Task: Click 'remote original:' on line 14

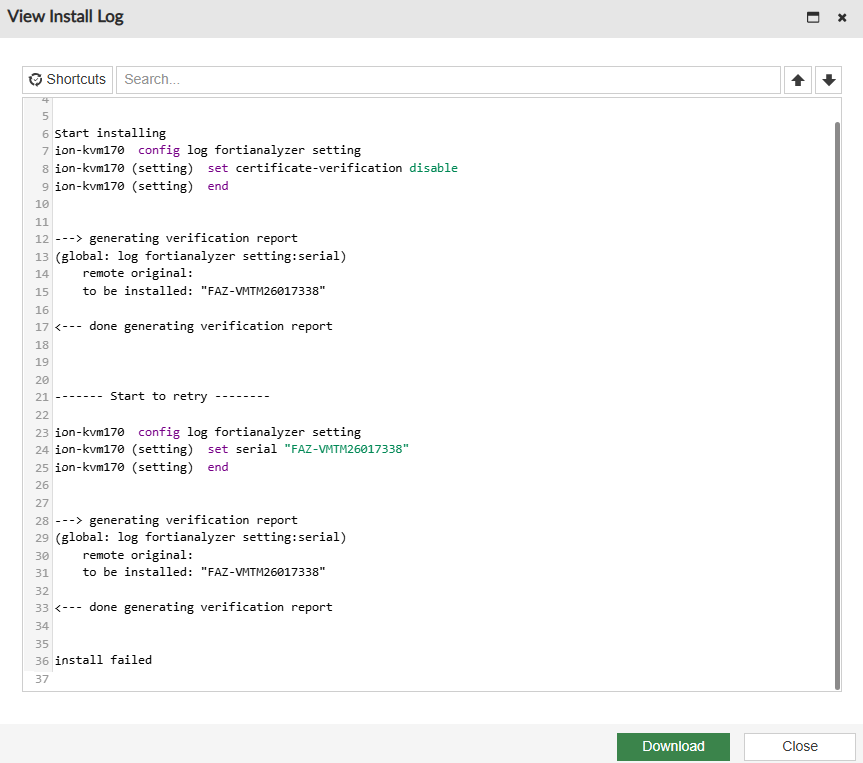Action: point(138,274)
